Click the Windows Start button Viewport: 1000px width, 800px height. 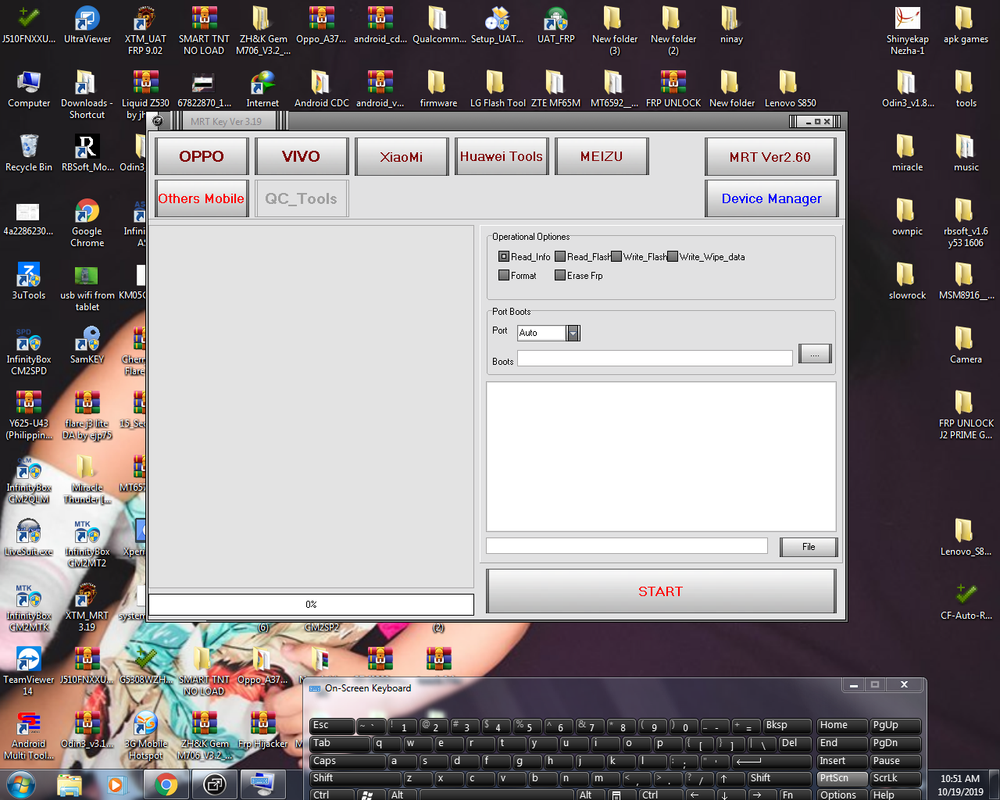(x=21, y=784)
